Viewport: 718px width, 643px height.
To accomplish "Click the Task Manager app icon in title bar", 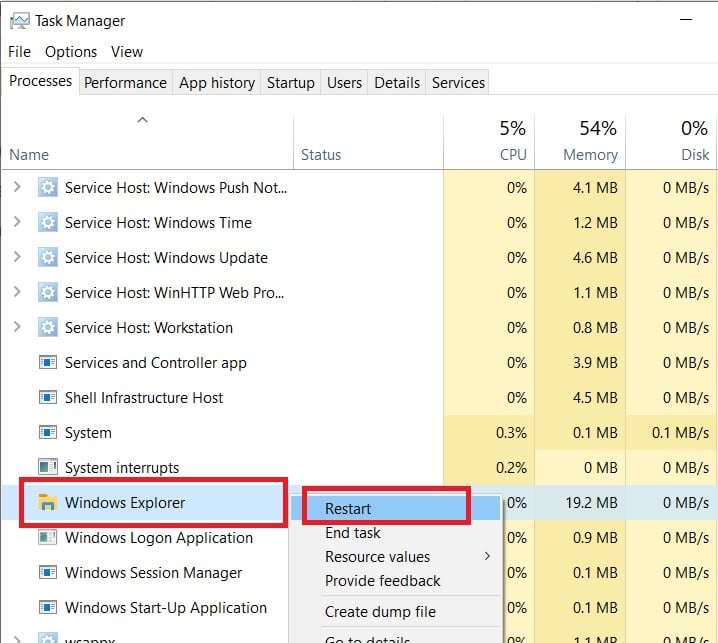I will pyautogui.click(x=18, y=20).
